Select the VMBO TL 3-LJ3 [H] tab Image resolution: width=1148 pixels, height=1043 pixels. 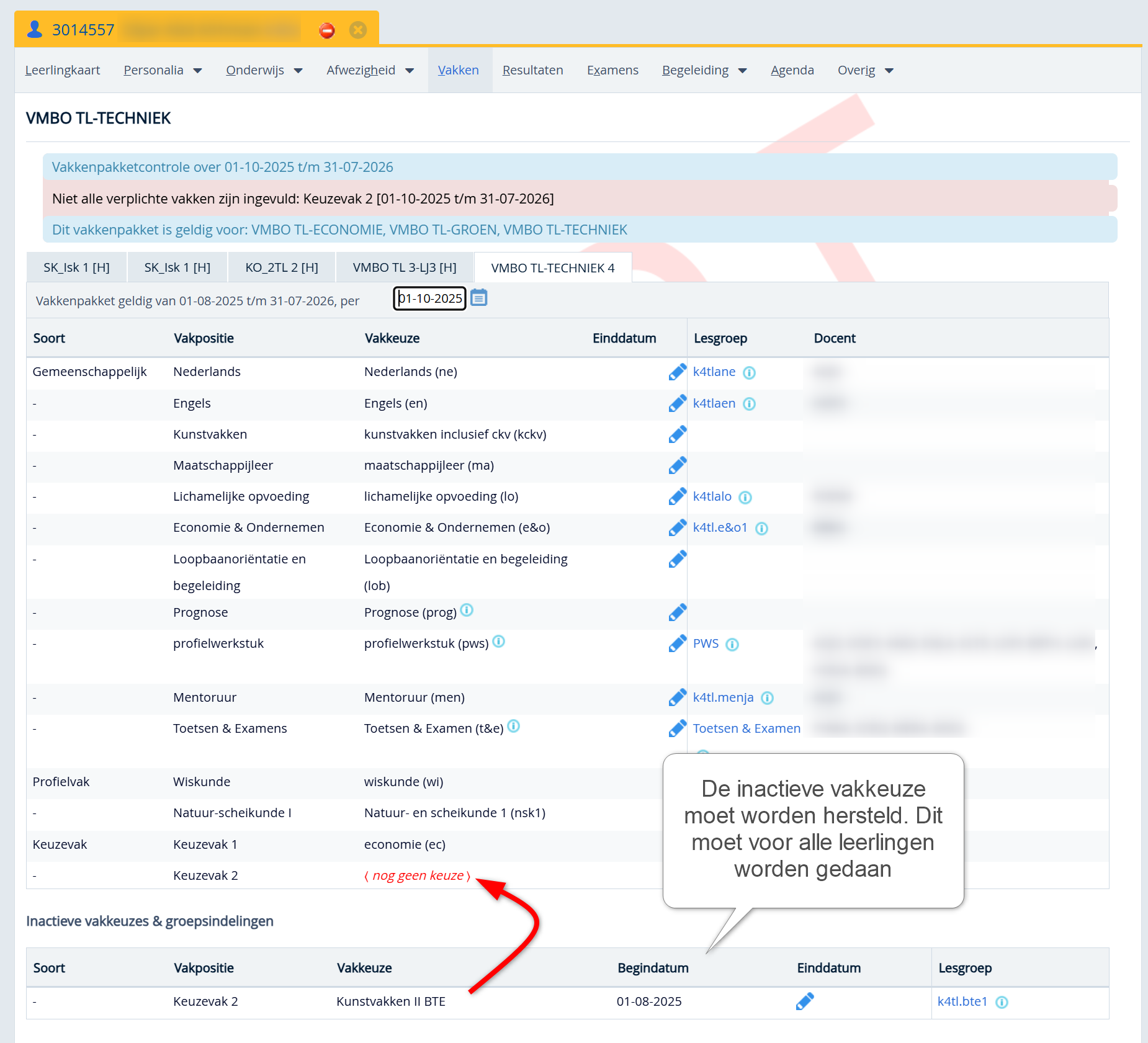405,268
